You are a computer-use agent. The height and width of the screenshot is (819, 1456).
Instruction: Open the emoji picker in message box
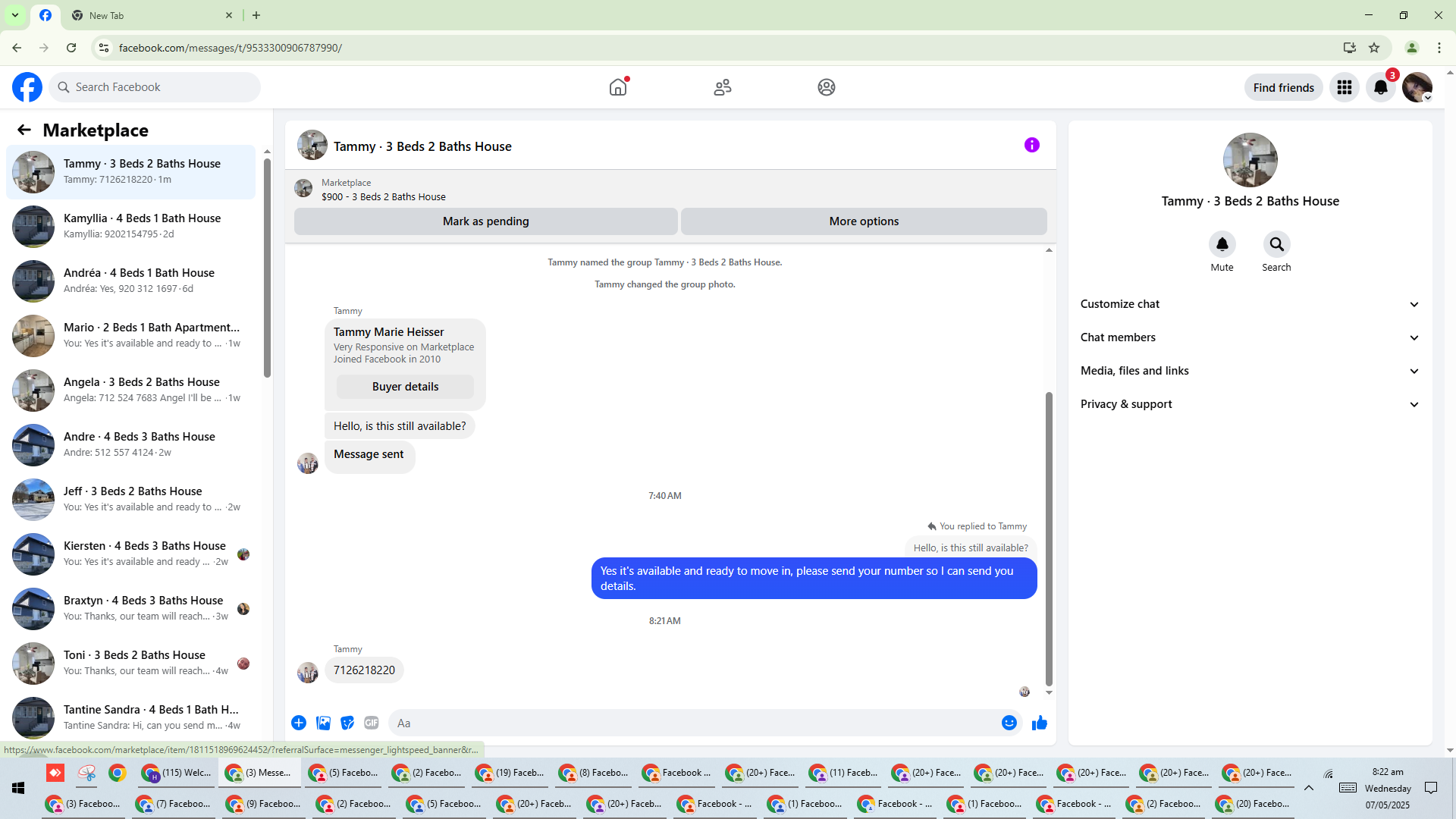click(1009, 723)
